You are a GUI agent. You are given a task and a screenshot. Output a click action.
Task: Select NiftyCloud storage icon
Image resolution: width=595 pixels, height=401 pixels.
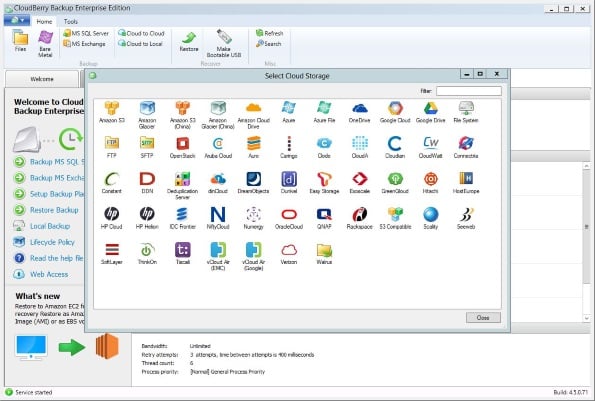(x=218, y=218)
